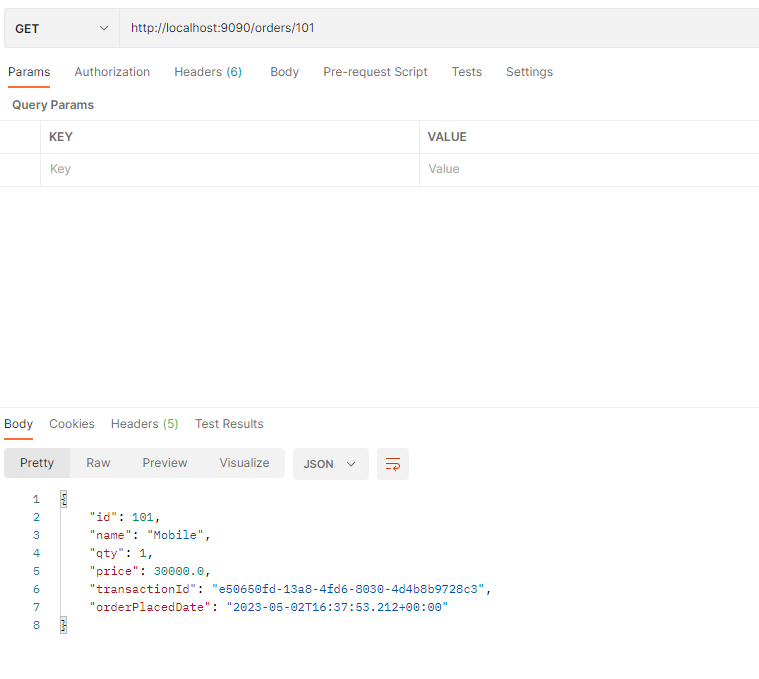Open the Test Results tab
Viewport: 759px width, 679px height.
(x=229, y=424)
